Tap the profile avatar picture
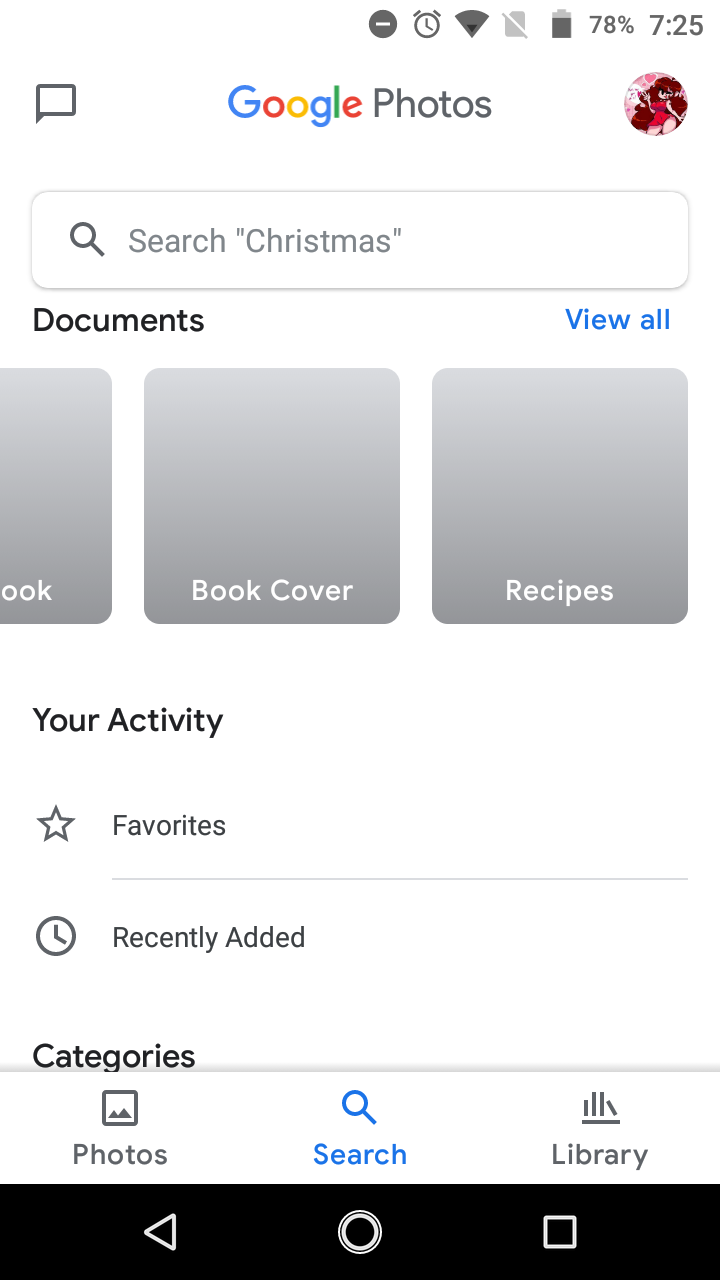This screenshot has height=1280, width=720. 656,104
